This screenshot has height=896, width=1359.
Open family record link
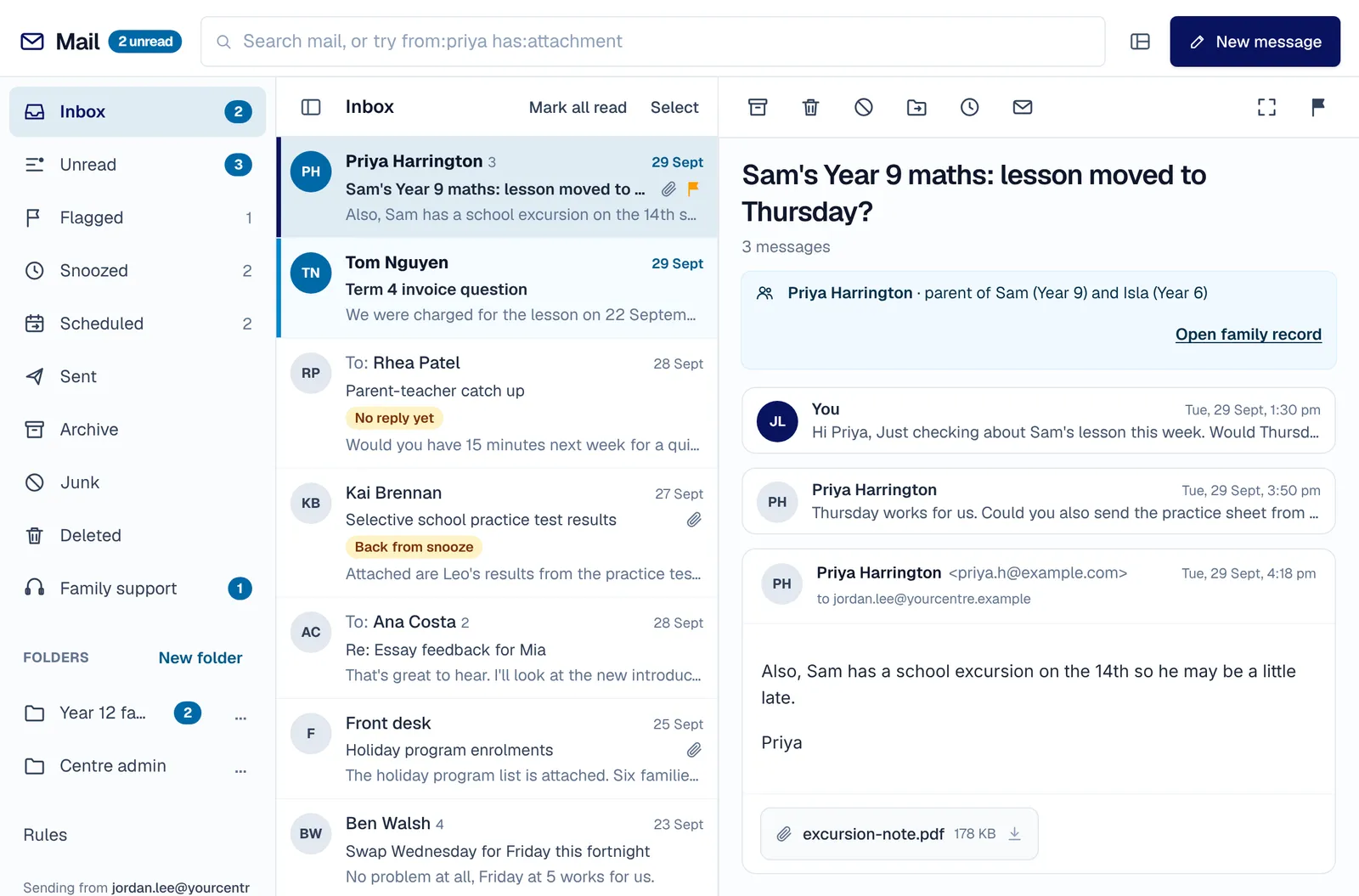coord(1248,335)
